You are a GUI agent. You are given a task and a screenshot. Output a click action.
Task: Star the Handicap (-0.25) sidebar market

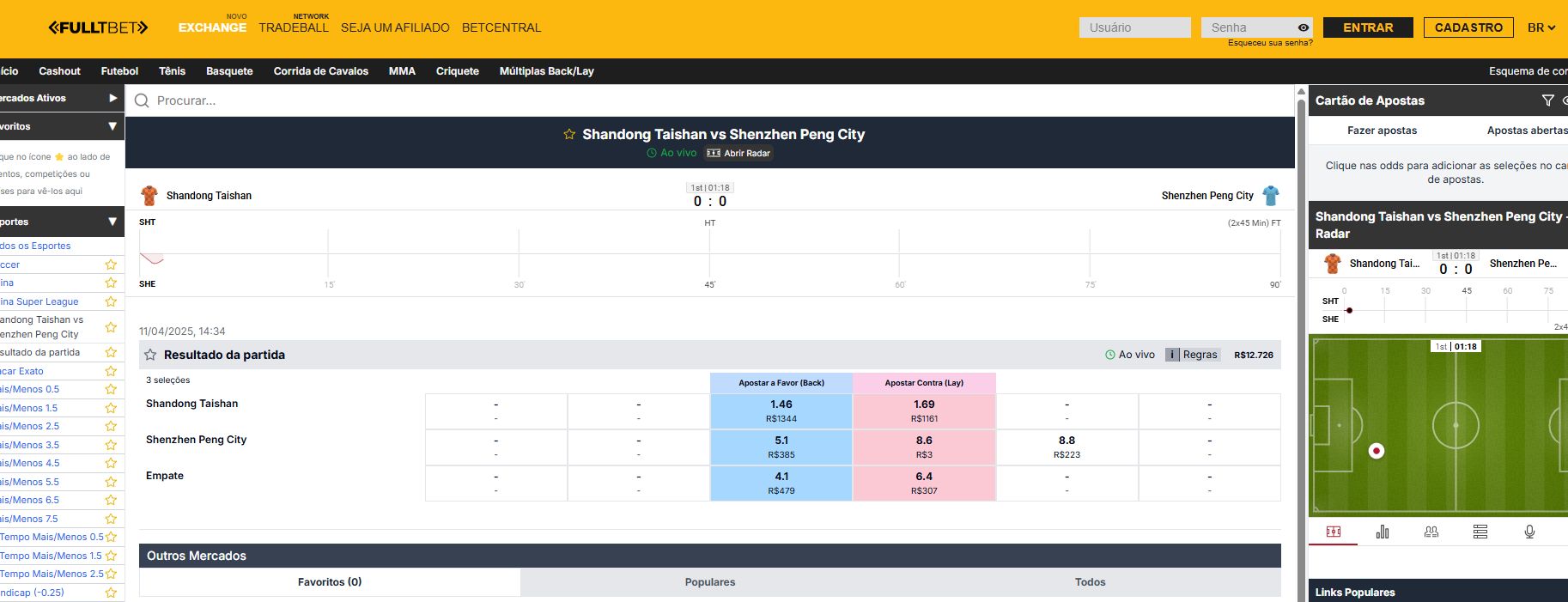(x=111, y=593)
